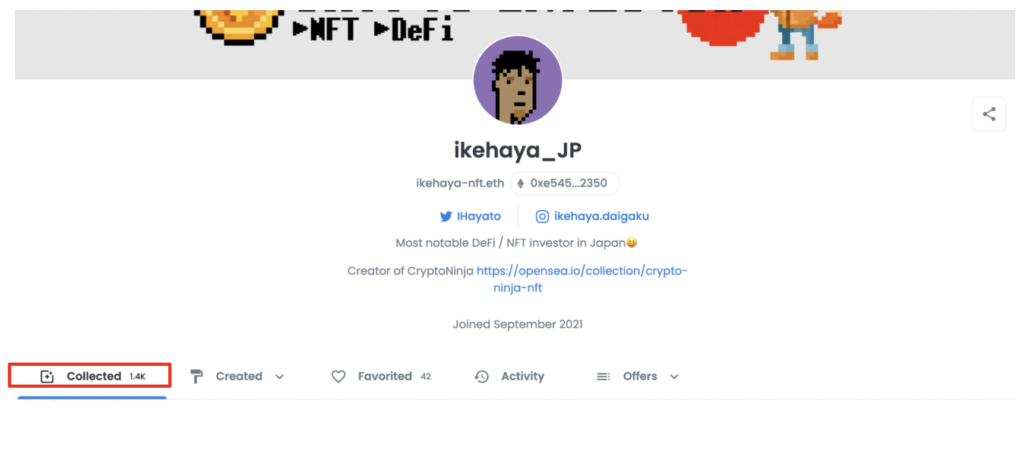Image resolution: width=1024 pixels, height=450 pixels.
Task: Click the Twitter bird icon
Action: click(x=445, y=216)
